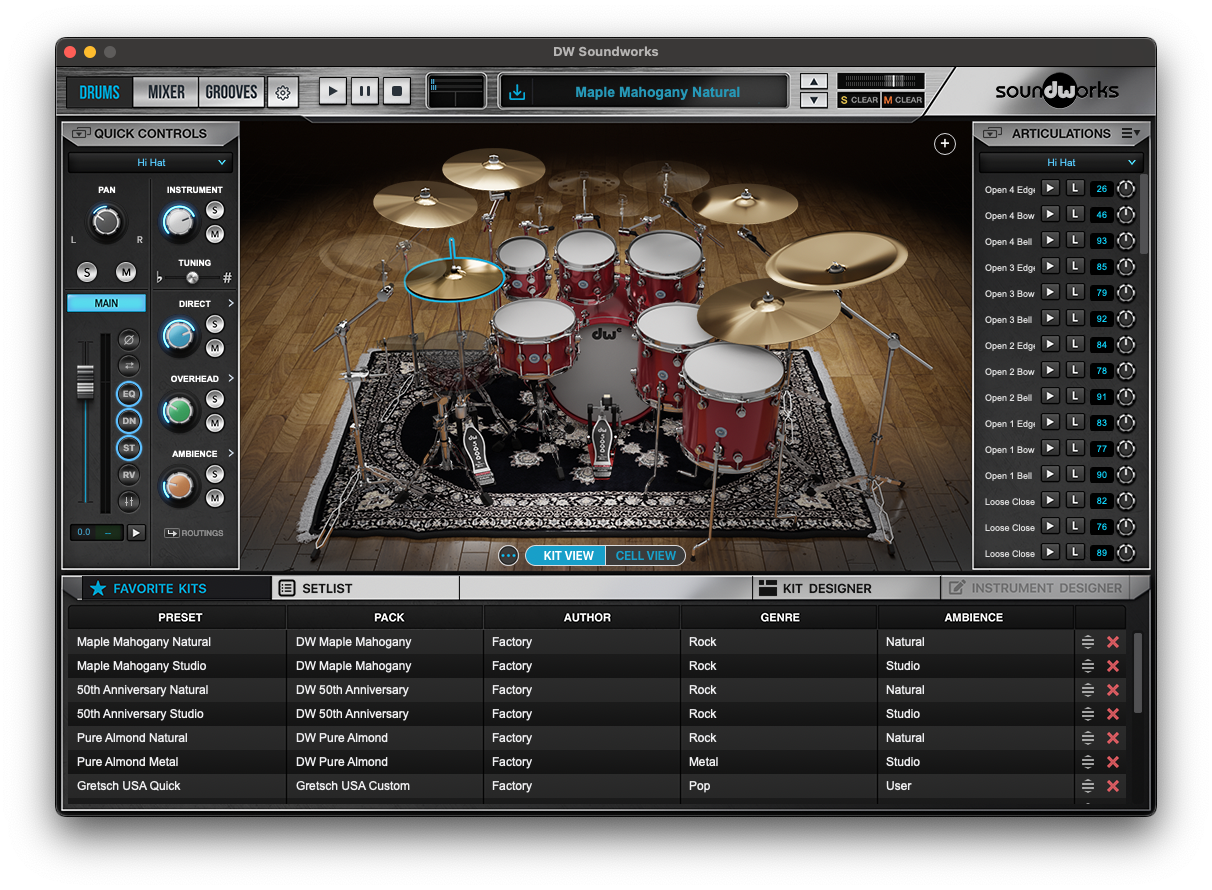The height and width of the screenshot is (890, 1212).
Task: Open the Articulations instrument dropdown
Action: tap(1060, 162)
